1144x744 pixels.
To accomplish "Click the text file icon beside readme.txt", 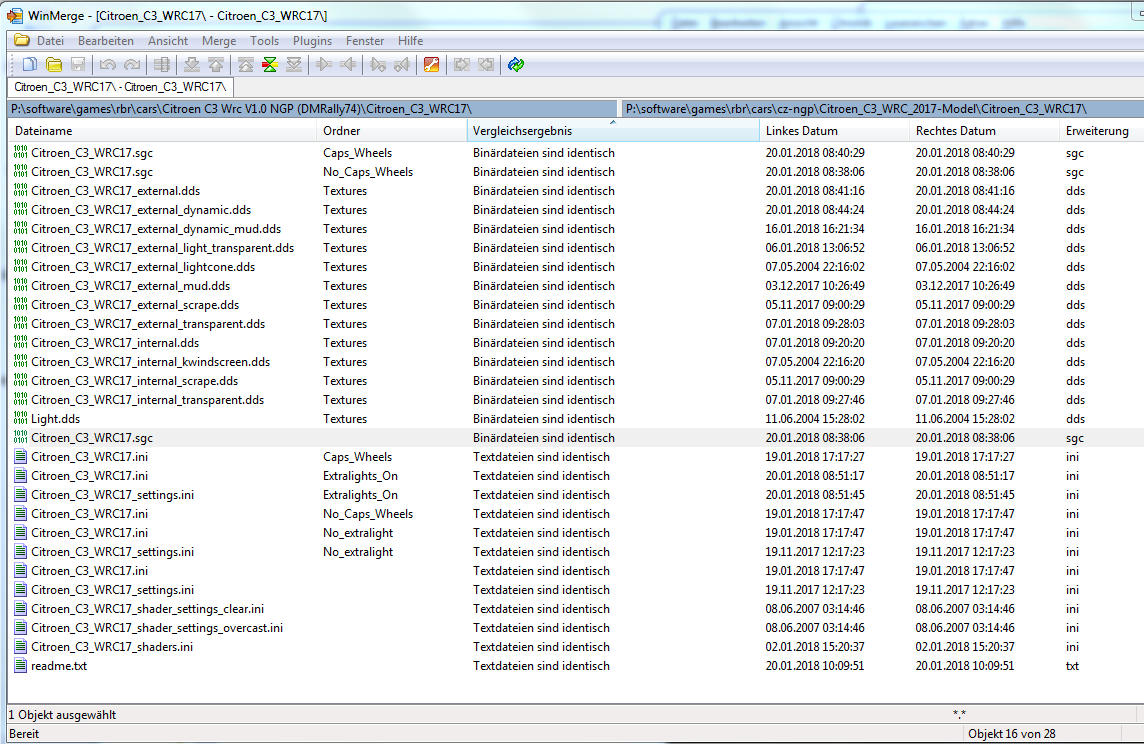I will pyautogui.click(x=20, y=666).
